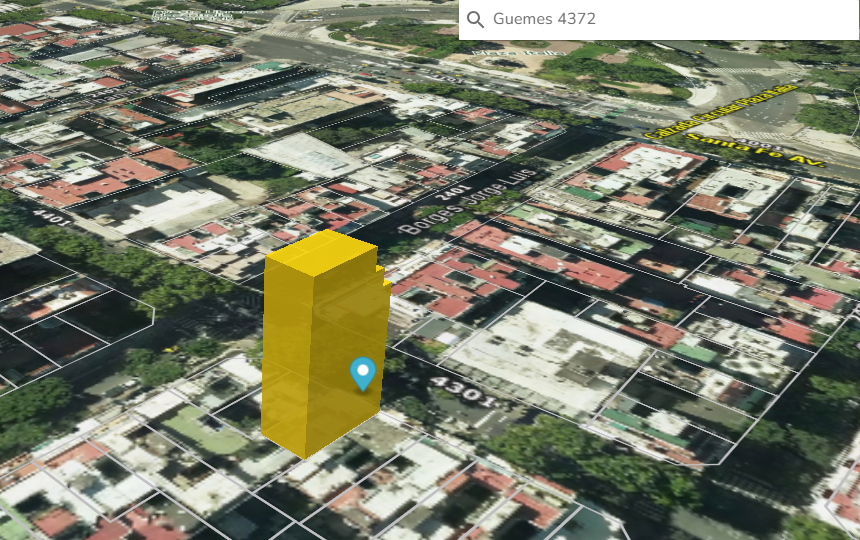This screenshot has height=540, width=860.
Task: Click the magnifying glass search icon
Action: point(476,20)
